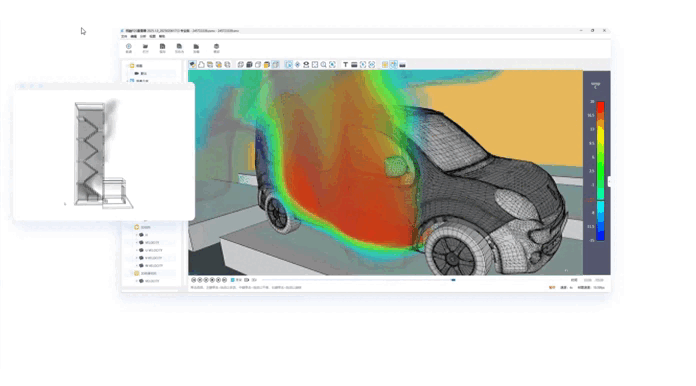Screen dimensions: 696x386
Task: Click the yellow cube display mode icon
Action: 267,65
